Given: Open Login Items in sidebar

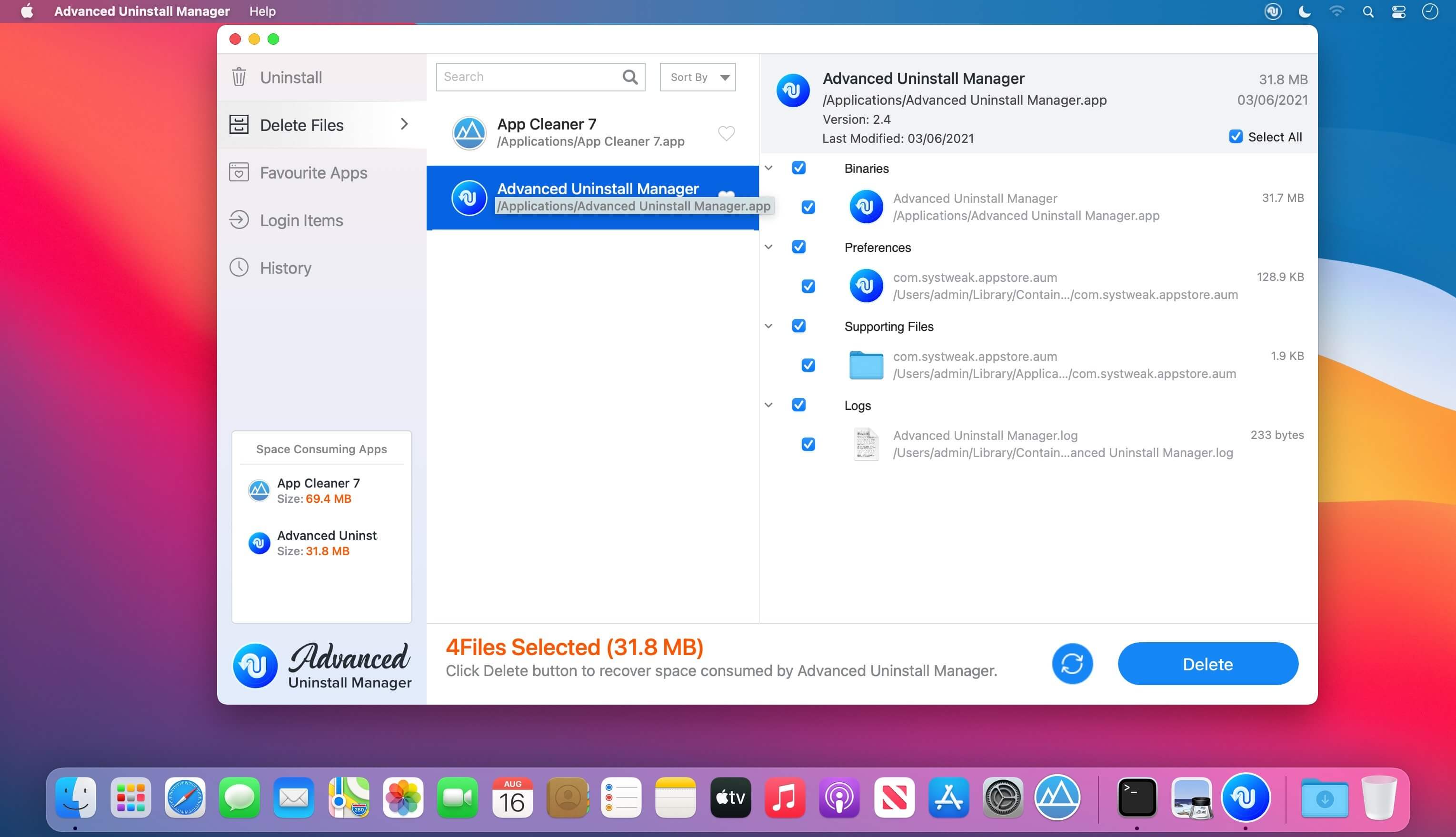Looking at the screenshot, I should [x=300, y=220].
